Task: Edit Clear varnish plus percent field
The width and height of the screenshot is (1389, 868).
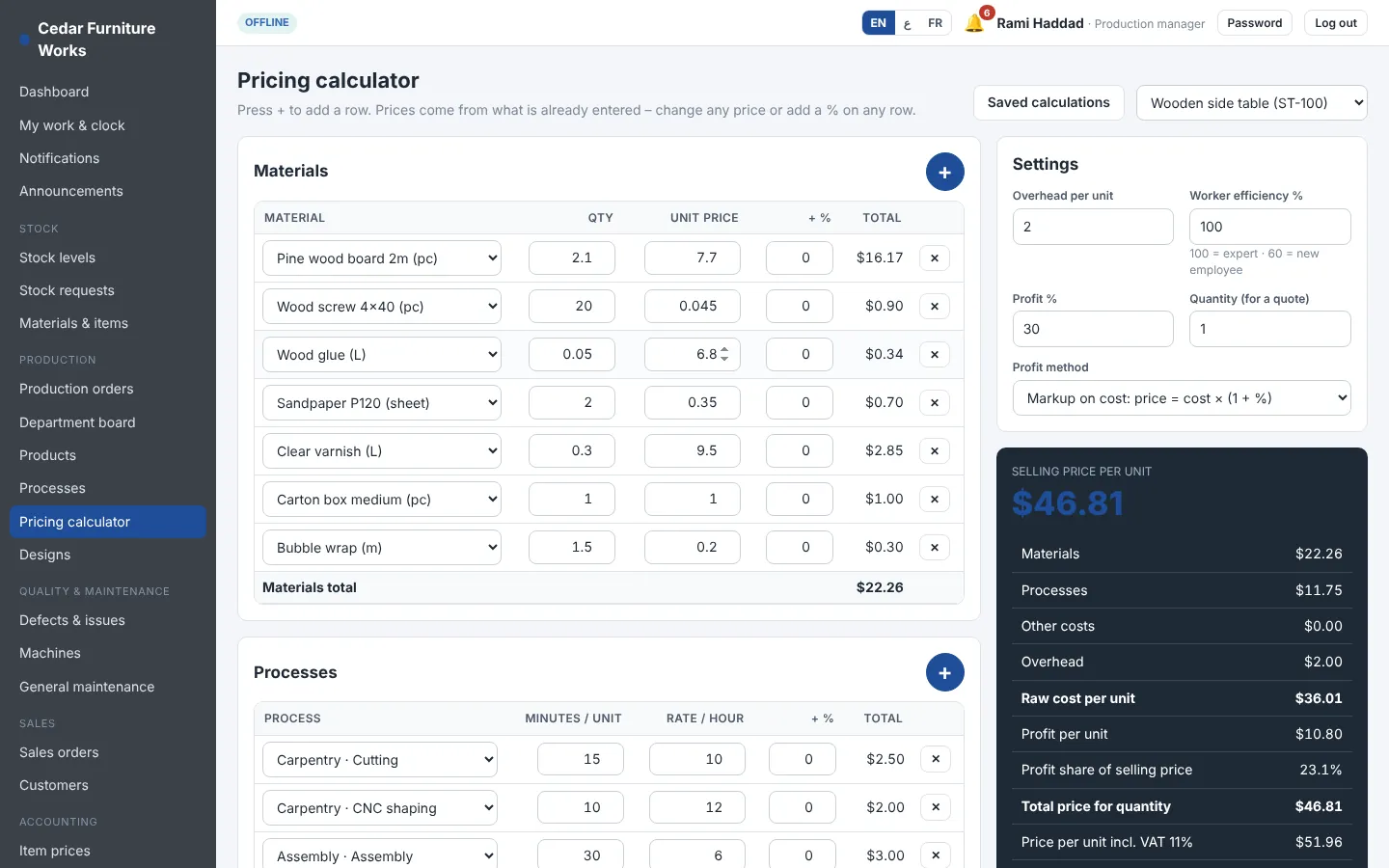Action: pyautogui.click(x=800, y=450)
